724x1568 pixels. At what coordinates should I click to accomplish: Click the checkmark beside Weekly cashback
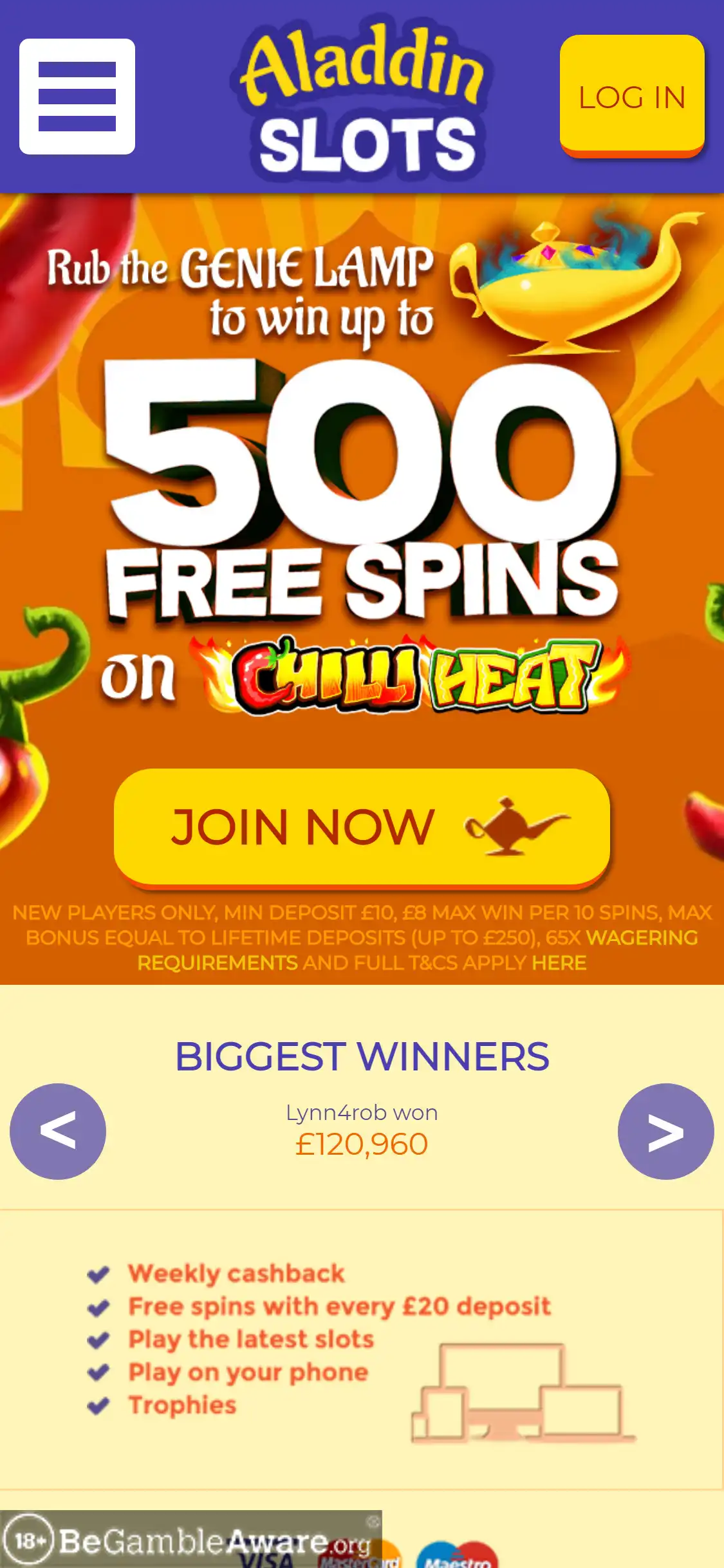coord(98,1274)
